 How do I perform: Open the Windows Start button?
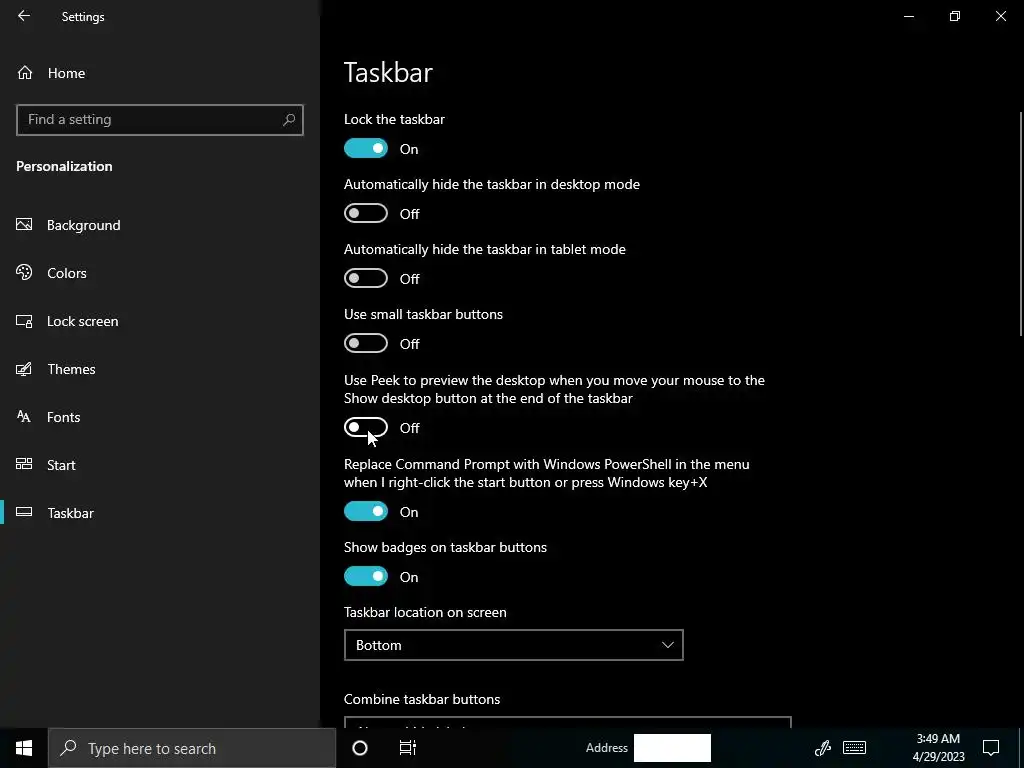point(24,748)
